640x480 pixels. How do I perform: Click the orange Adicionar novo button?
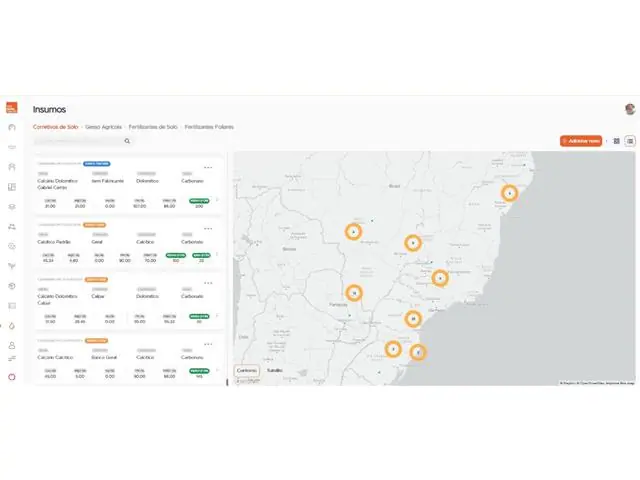pos(581,141)
